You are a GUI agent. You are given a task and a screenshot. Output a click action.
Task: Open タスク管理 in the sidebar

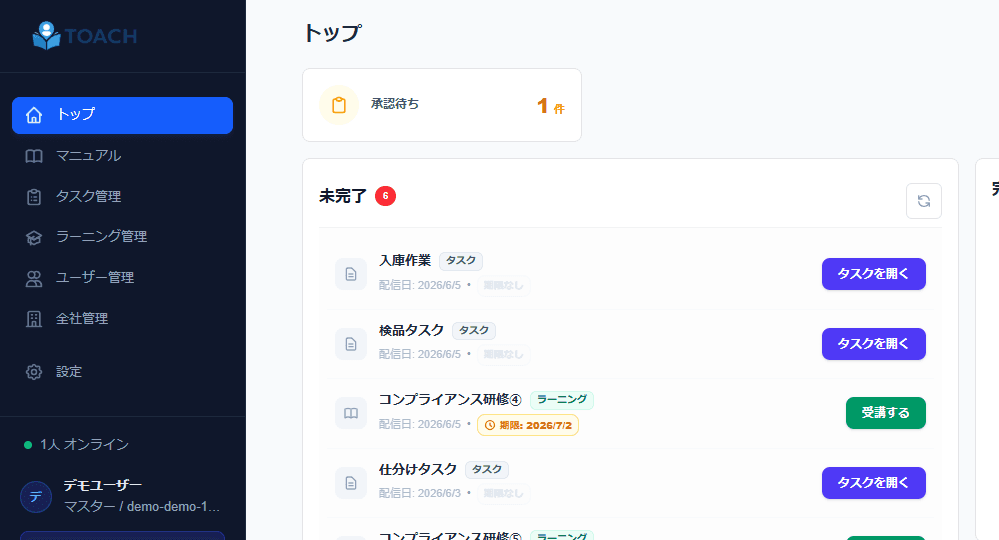tap(122, 197)
